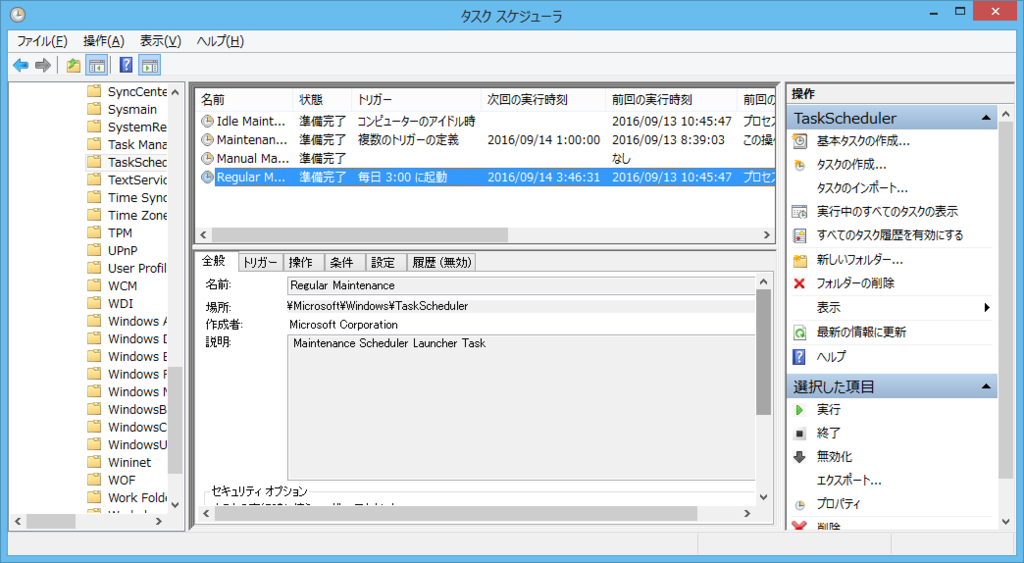This screenshot has width=1024, height=563.
Task: Click the タスクの作成 icon
Action: [x=799, y=165]
